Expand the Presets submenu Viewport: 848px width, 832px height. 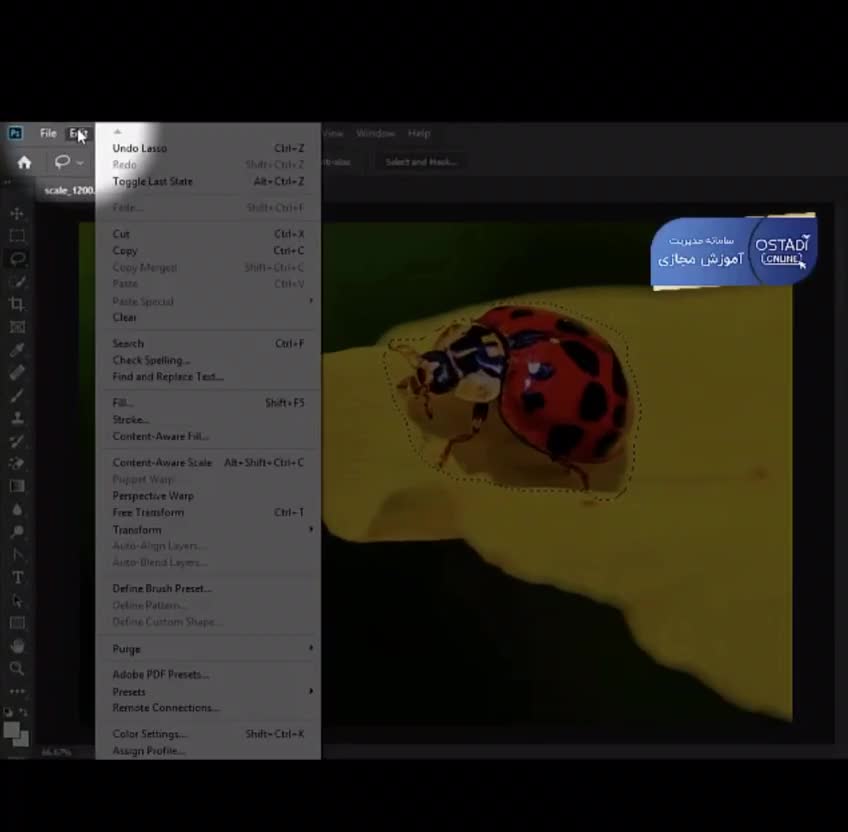coord(129,692)
